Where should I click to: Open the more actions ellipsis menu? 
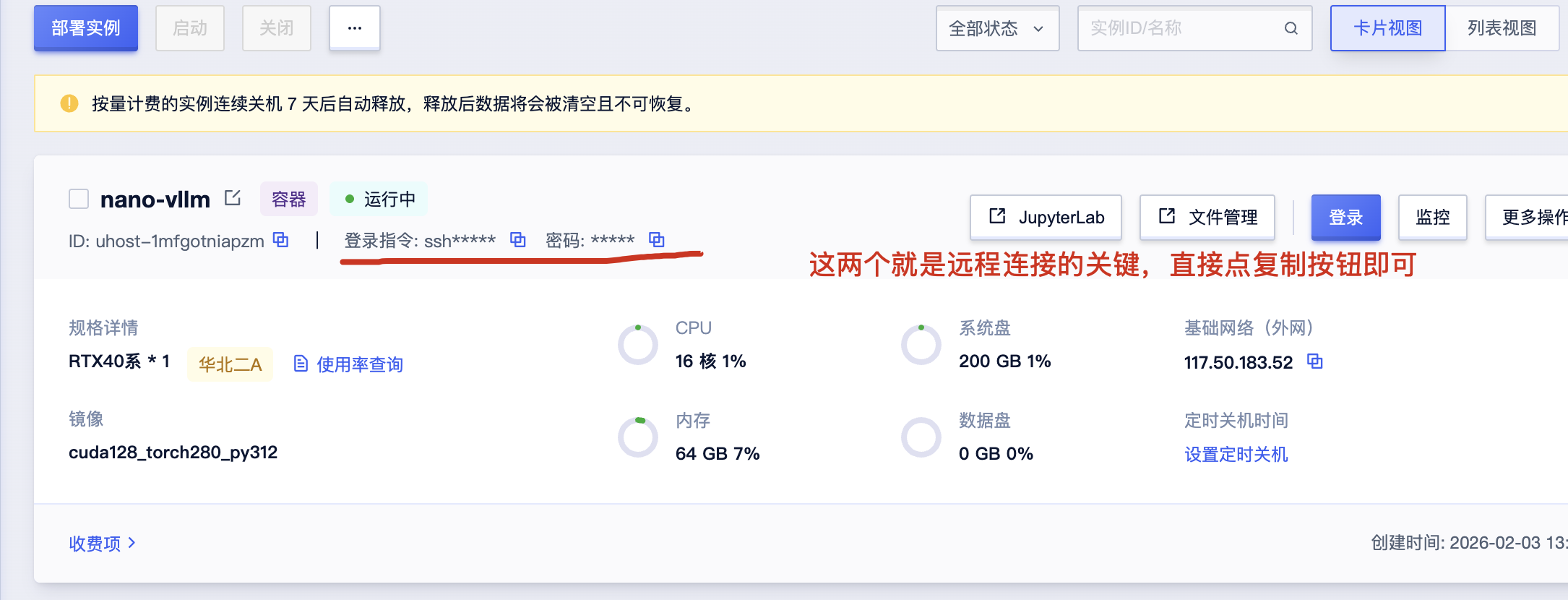click(x=354, y=28)
